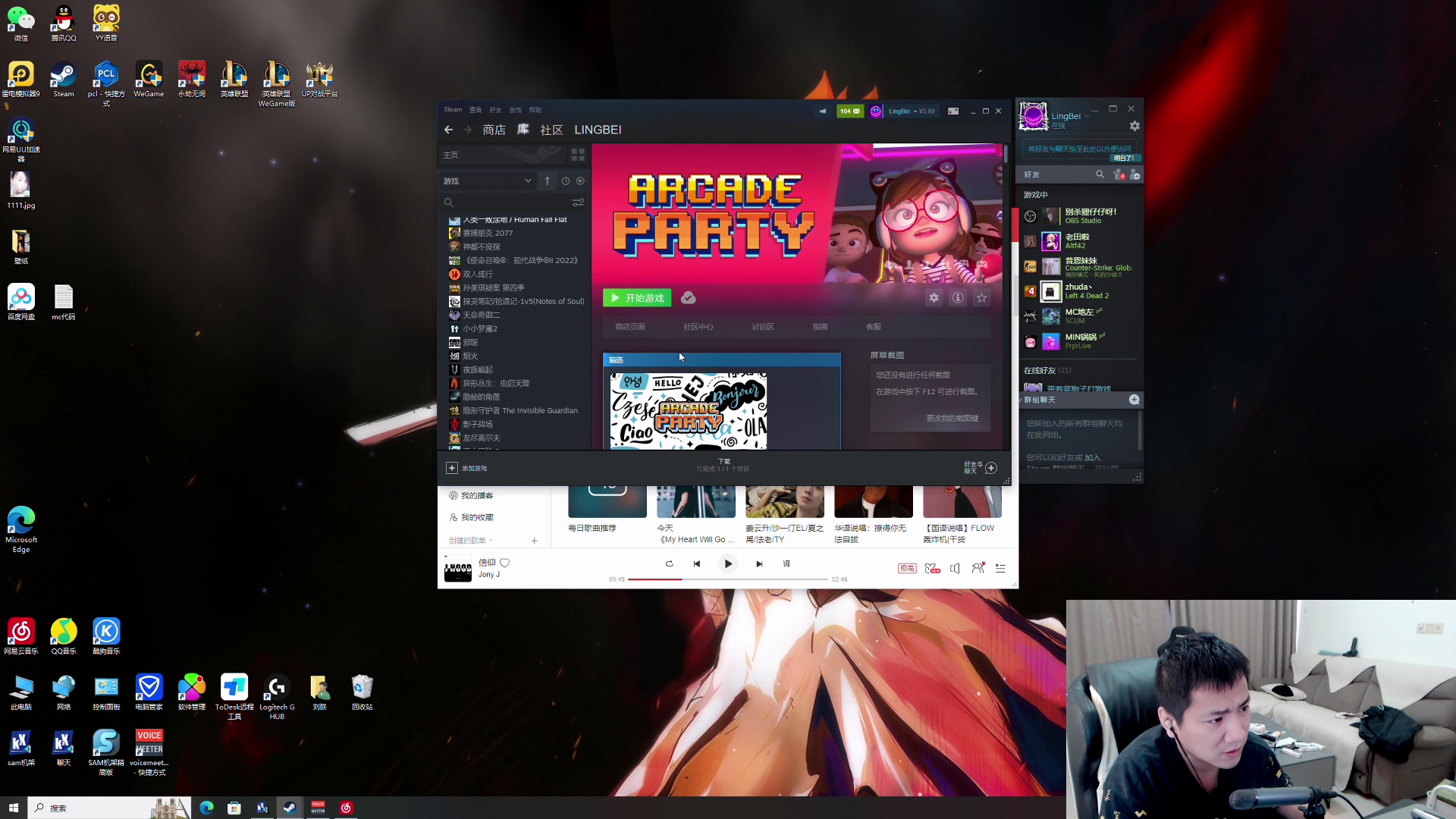Viewport: 1456px width, 819px height.
Task: Open 好友与聊天 plus icon in Steam
Action: [991, 468]
